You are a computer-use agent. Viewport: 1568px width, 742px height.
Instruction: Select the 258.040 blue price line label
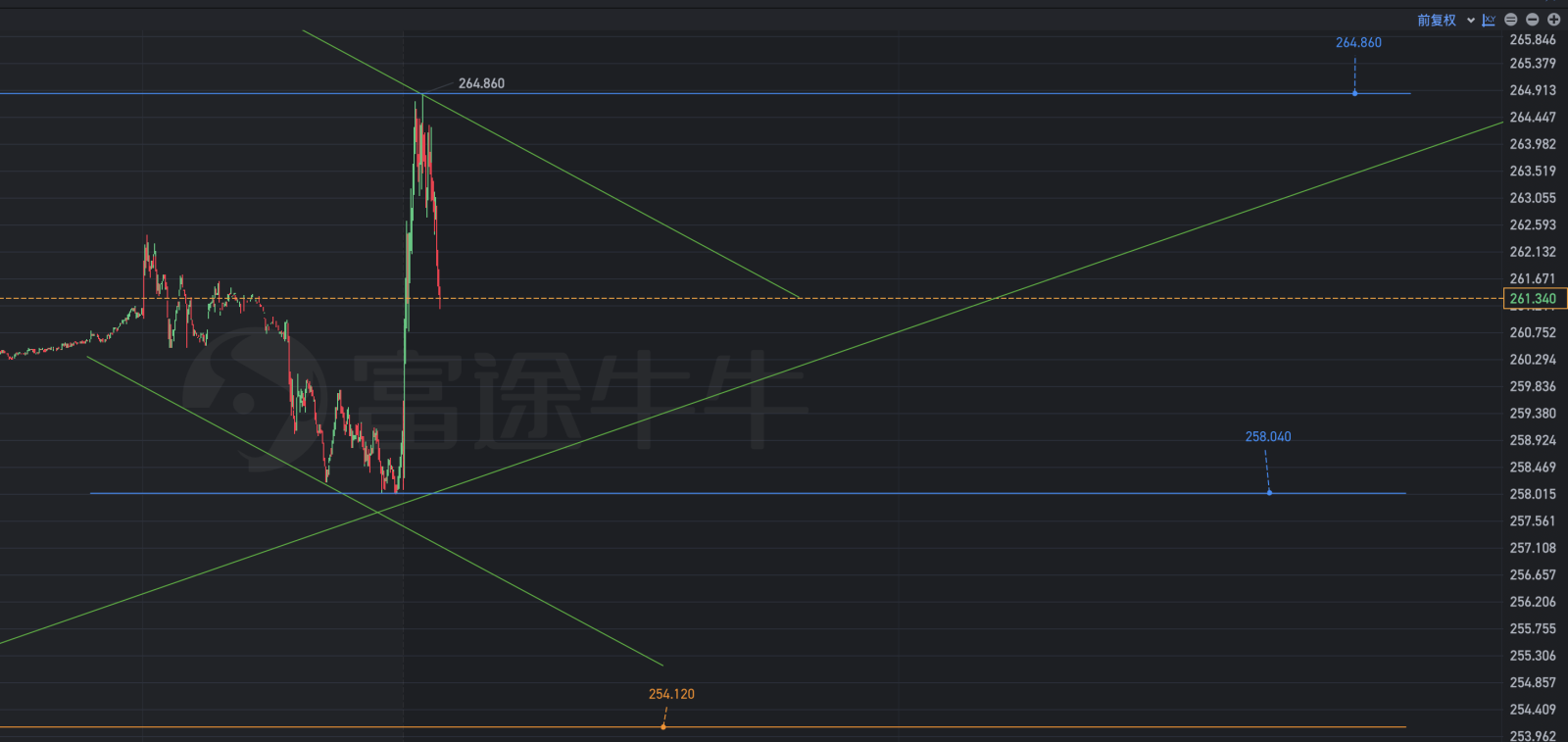tap(1268, 436)
